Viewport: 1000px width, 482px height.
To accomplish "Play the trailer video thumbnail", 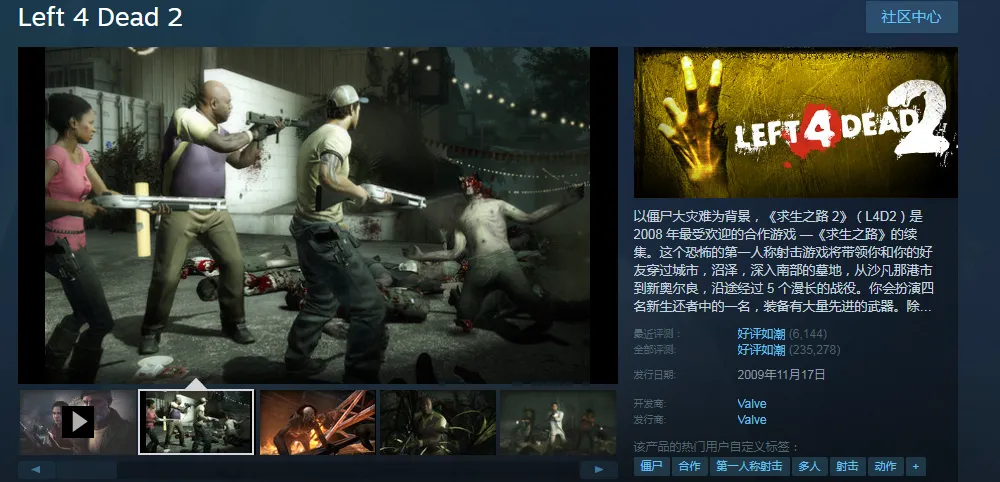I will pyautogui.click(x=78, y=422).
